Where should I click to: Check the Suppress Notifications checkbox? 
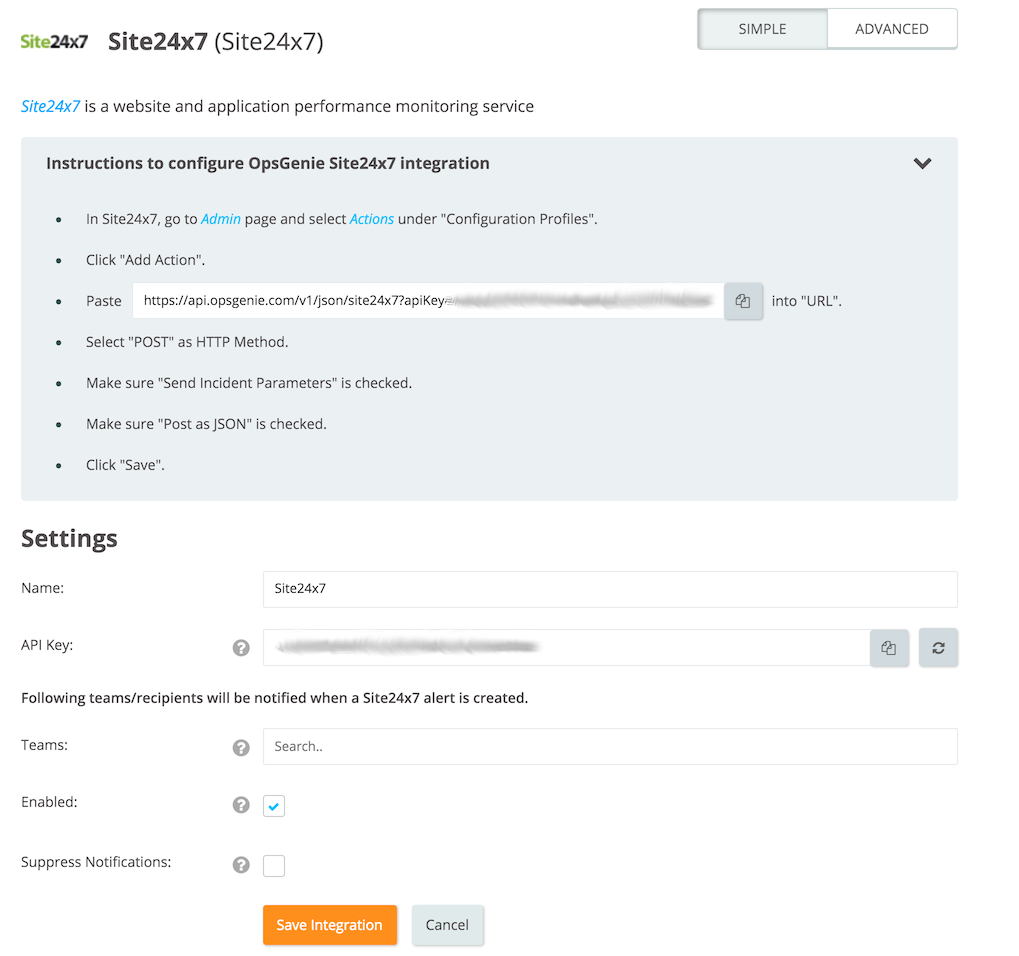click(274, 866)
